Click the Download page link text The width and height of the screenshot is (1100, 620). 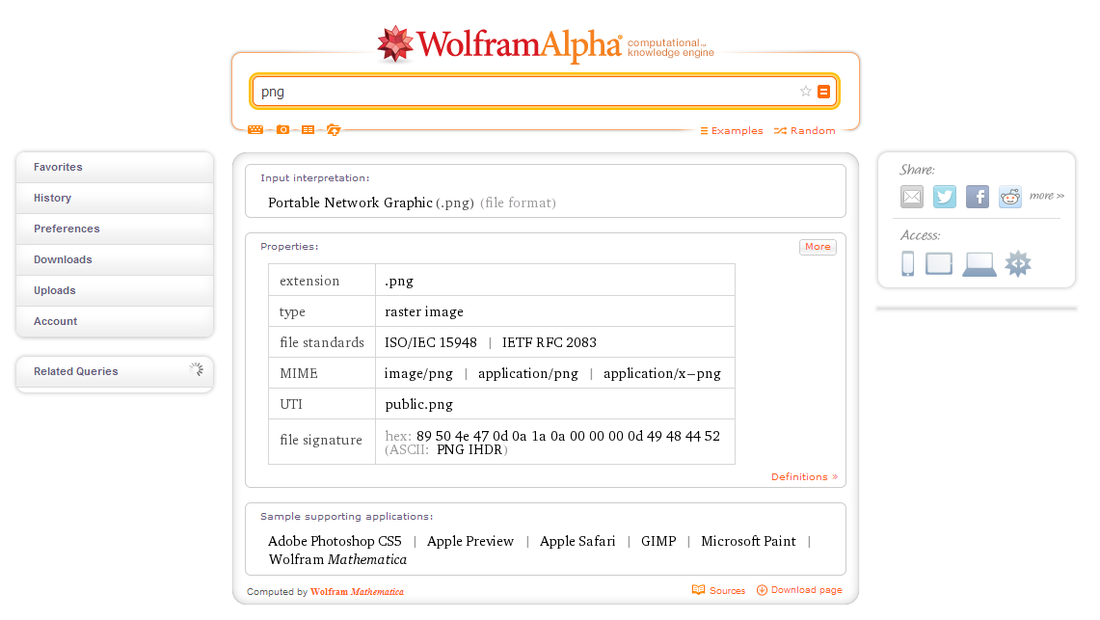[807, 590]
